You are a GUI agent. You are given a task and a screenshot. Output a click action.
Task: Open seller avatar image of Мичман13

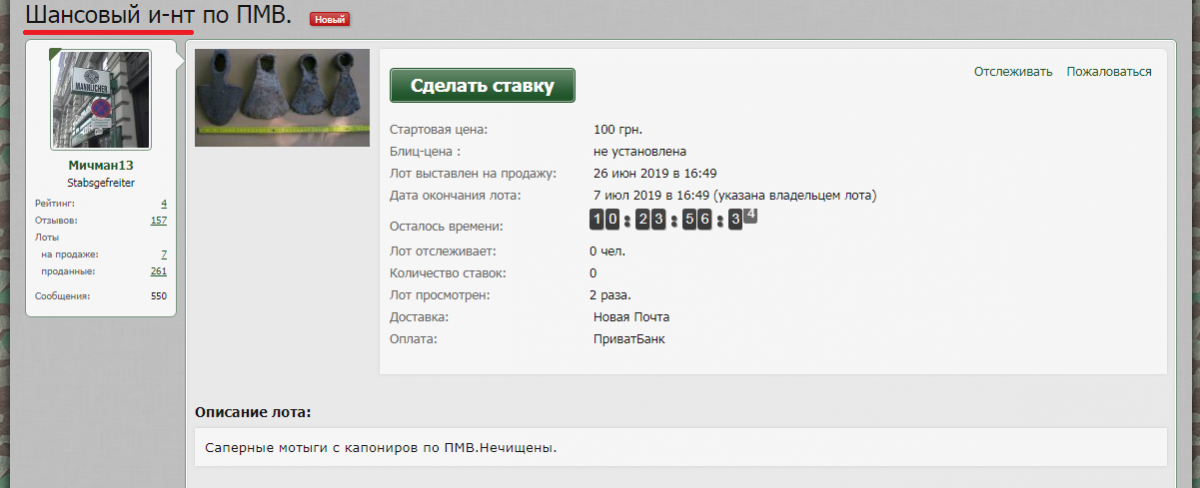pyautogui.click(x=101, y=101)
